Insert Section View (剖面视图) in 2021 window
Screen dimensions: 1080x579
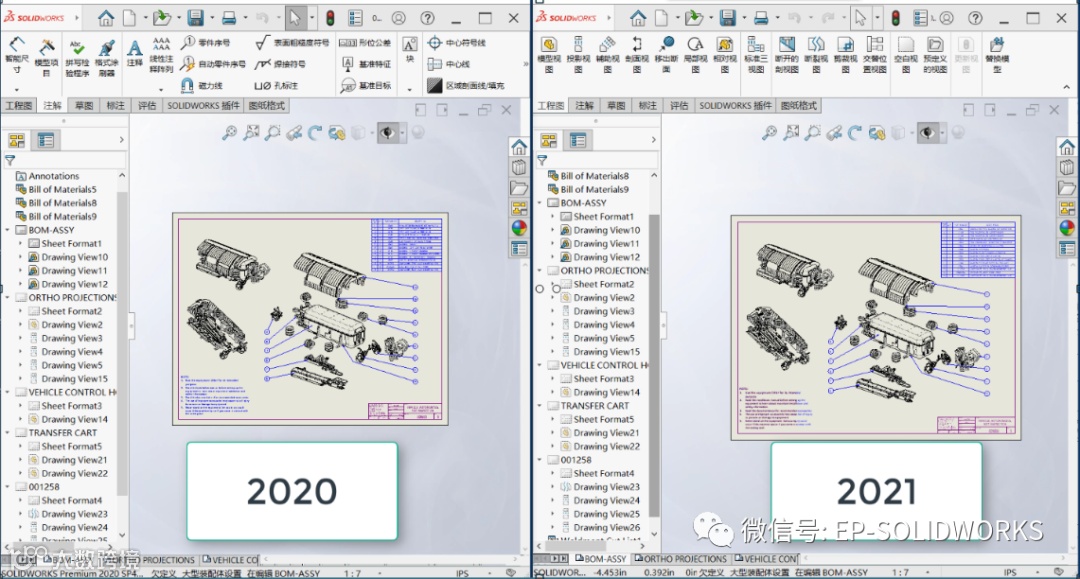click(x=636, y=55)
